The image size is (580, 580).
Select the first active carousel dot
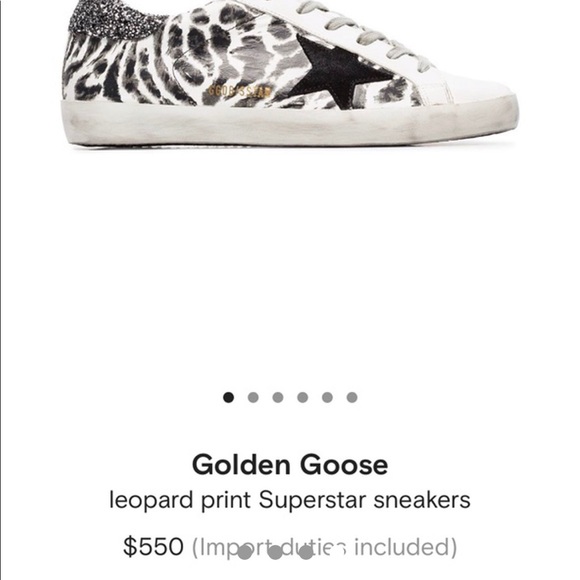pos(229,397)
